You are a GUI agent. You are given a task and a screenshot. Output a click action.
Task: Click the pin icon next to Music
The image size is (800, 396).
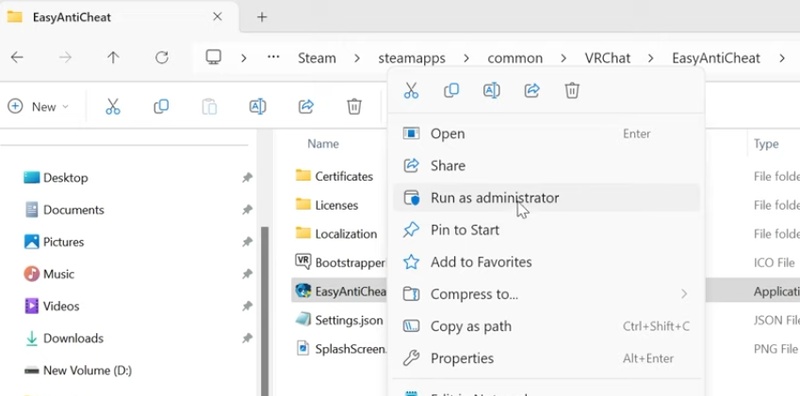click(247, 274)
